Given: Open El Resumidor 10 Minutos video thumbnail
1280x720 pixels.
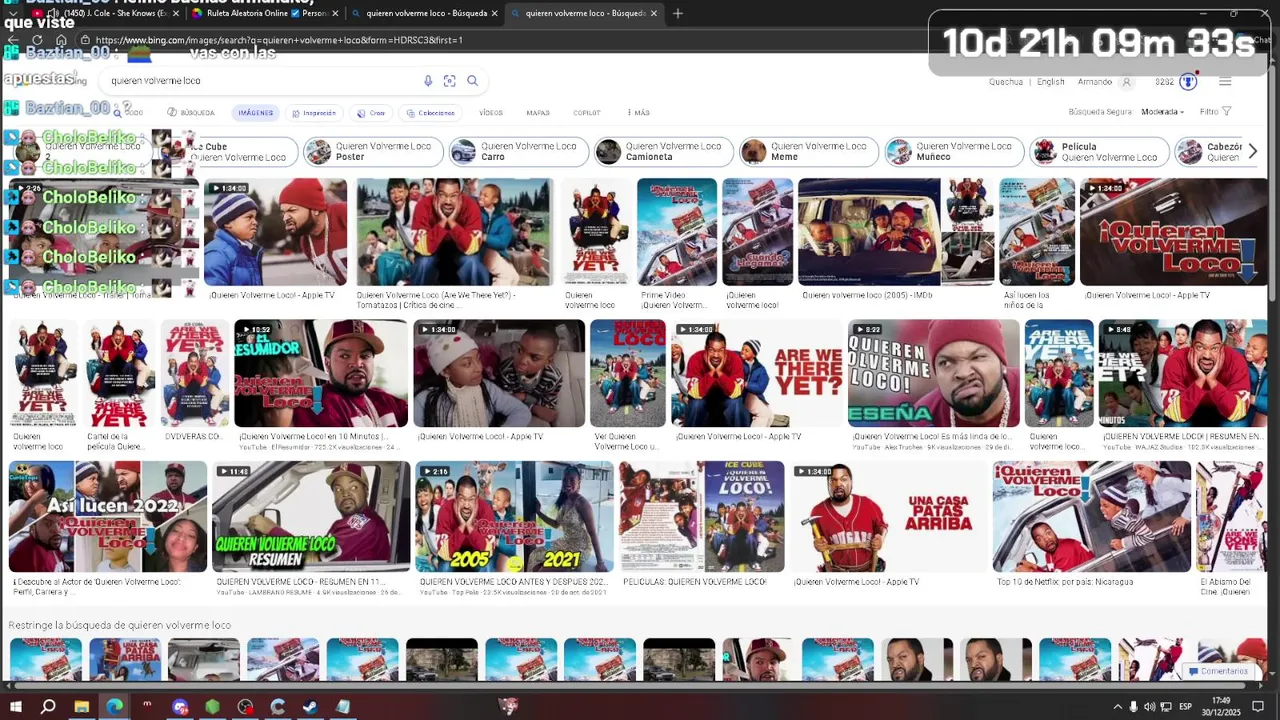Looking at the screenshot, I should click(x=321, y=373).
